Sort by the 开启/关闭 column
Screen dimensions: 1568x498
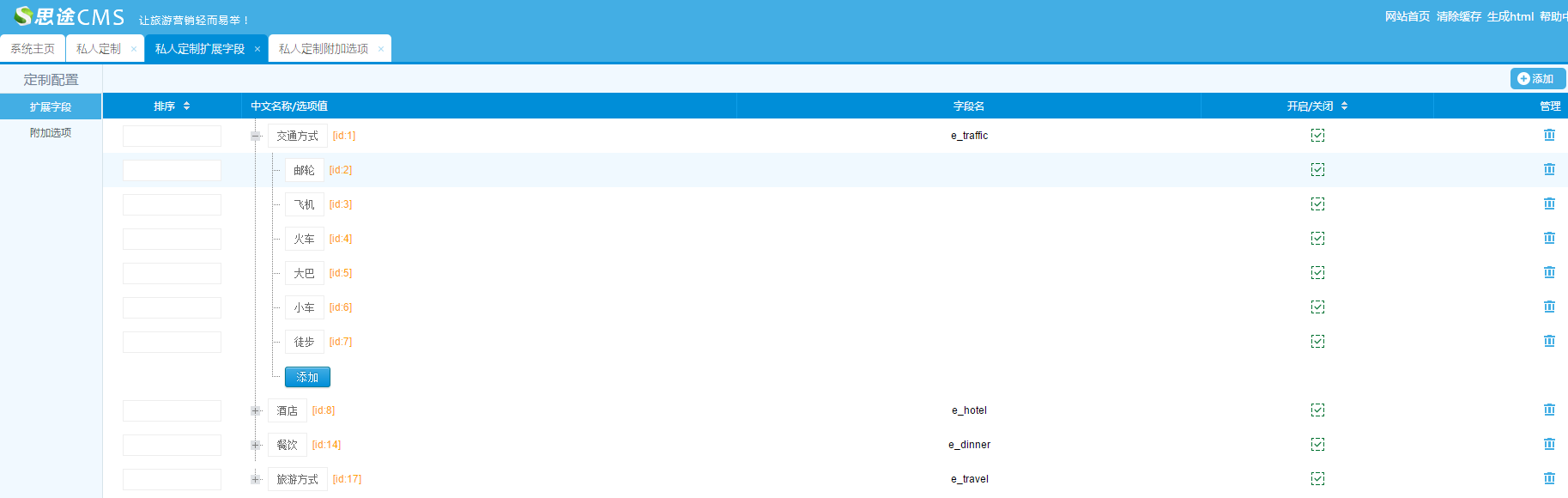1344,106
